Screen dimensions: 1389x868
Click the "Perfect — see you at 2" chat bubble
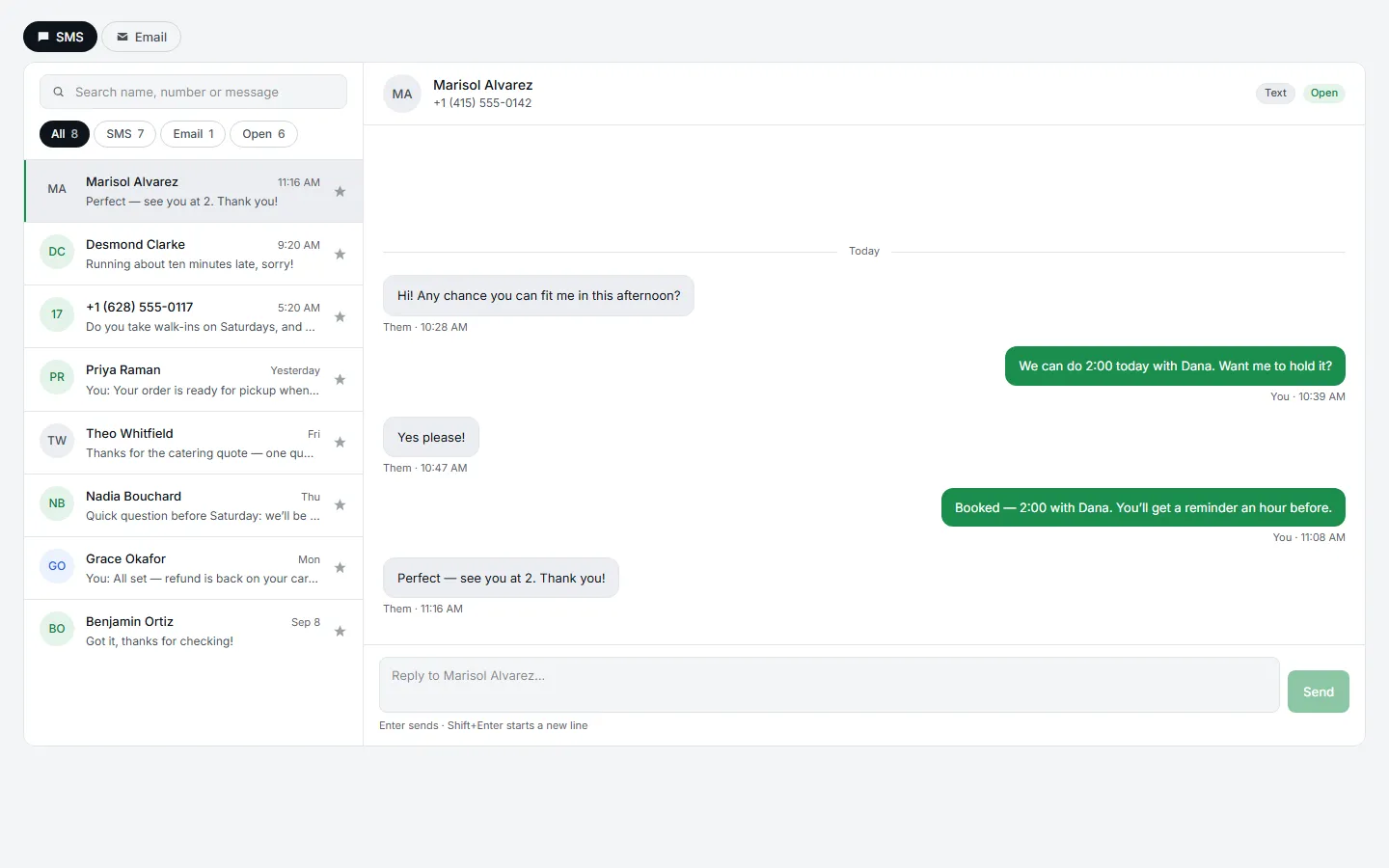[x=501, y=578]
